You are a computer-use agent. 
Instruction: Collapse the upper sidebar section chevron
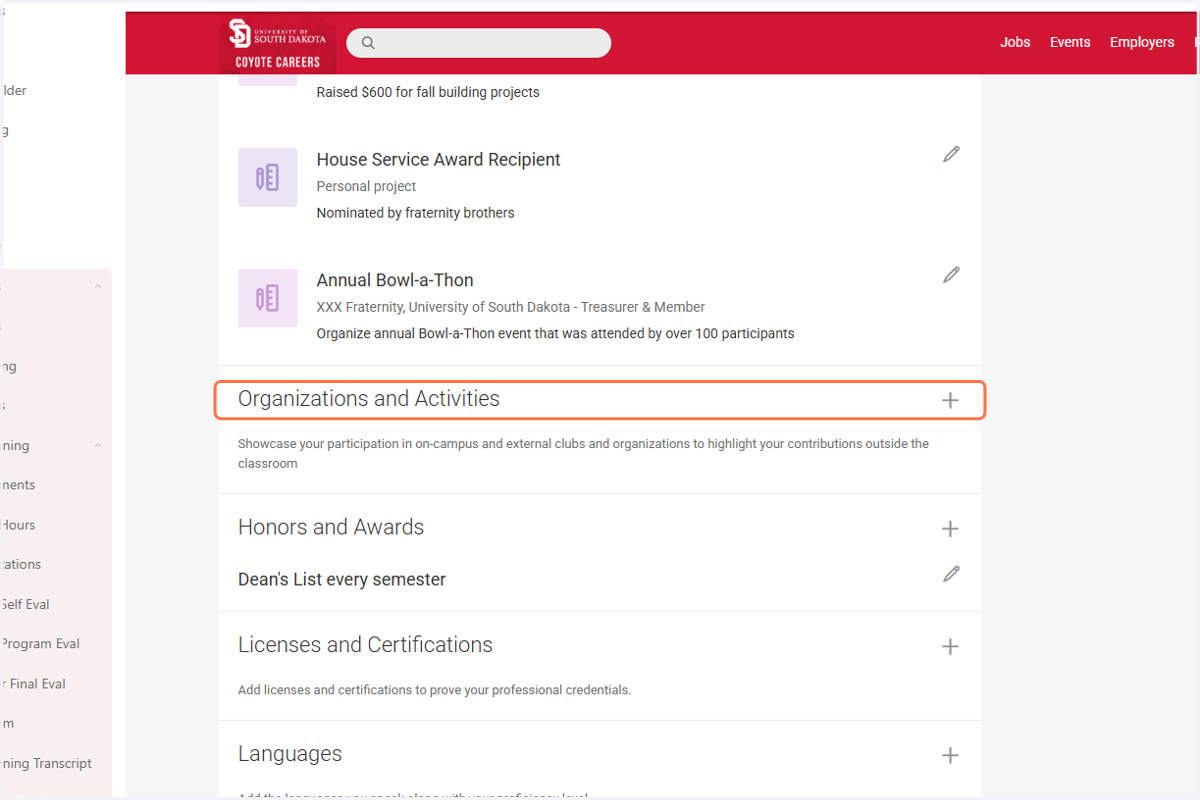point(98,287)
